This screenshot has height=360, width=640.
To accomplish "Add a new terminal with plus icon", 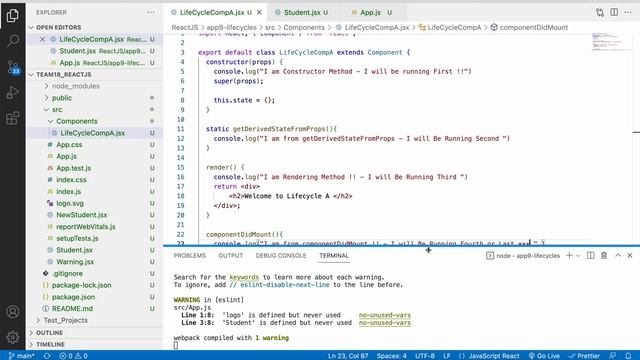I will (569, 256).
